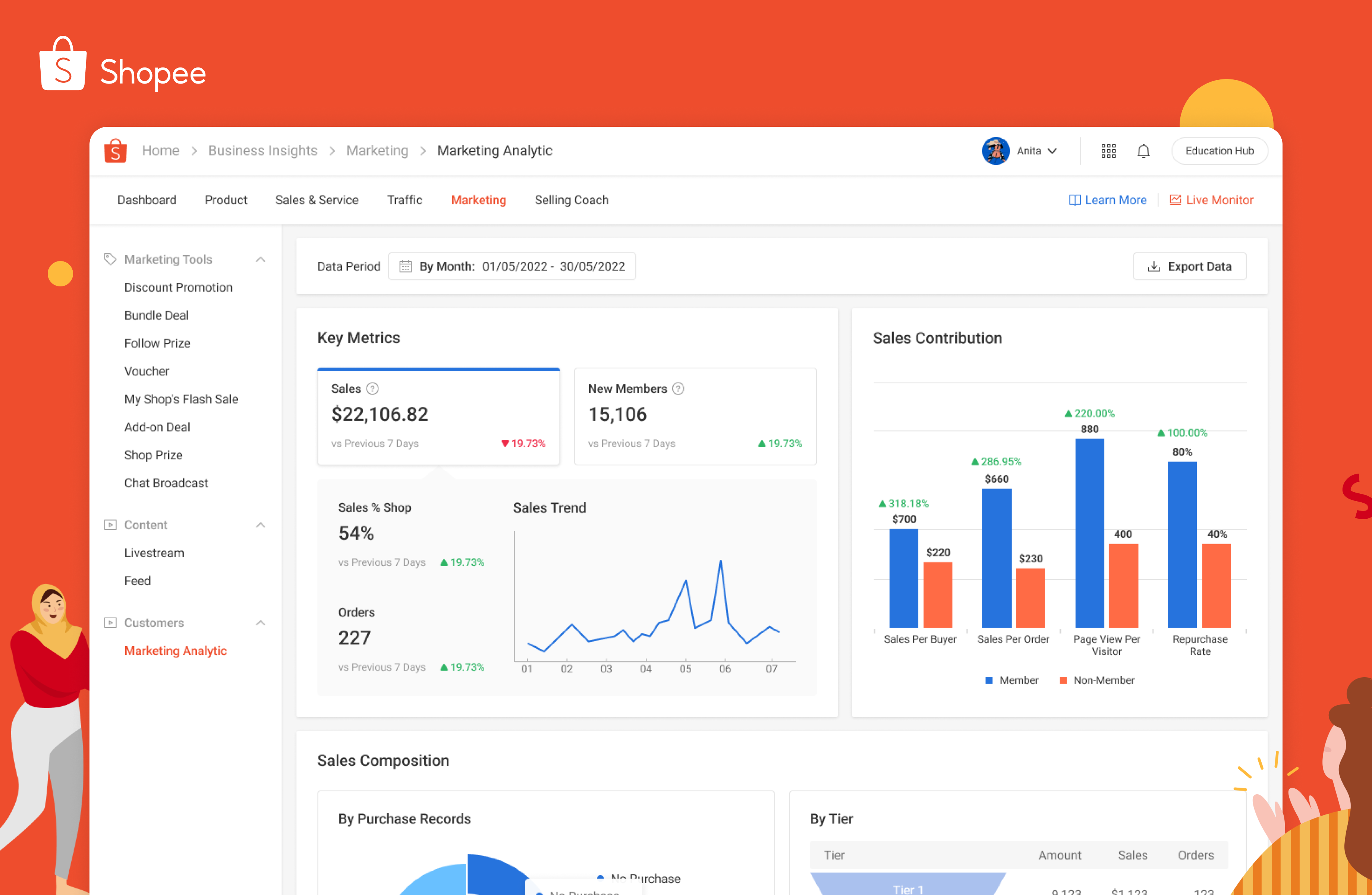
Task: Open Chat Broadcast in sidebar
Action: (x=166, y=483)
